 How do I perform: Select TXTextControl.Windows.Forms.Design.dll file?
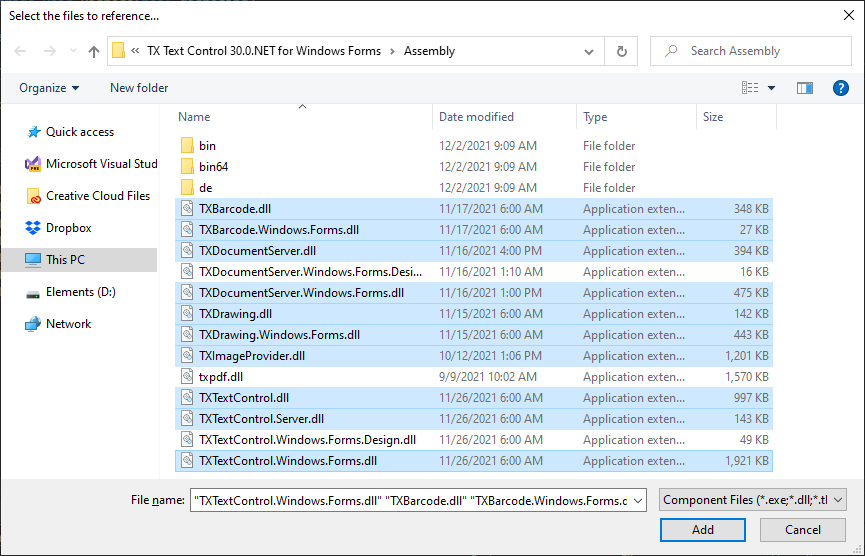[x=474, y=440]
